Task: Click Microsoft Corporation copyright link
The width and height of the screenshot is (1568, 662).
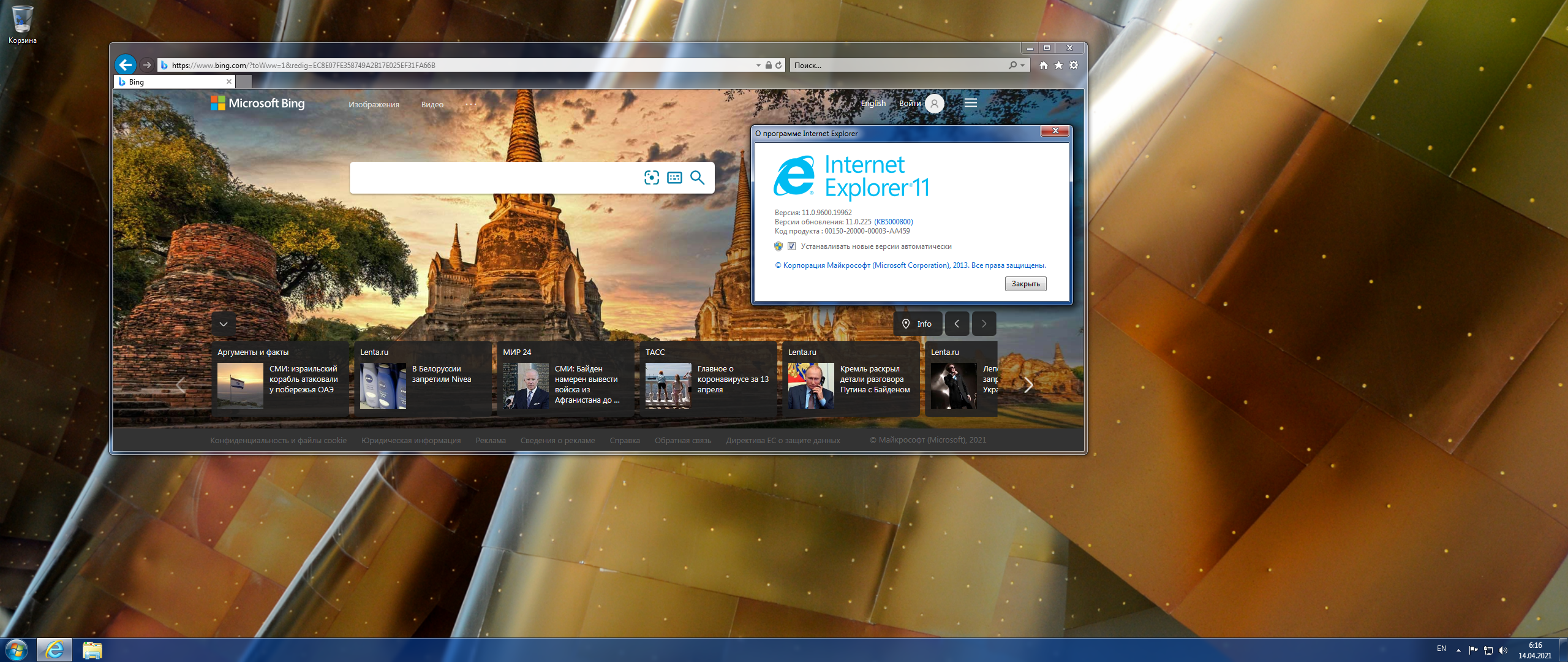Action: (x=910, y=265)
